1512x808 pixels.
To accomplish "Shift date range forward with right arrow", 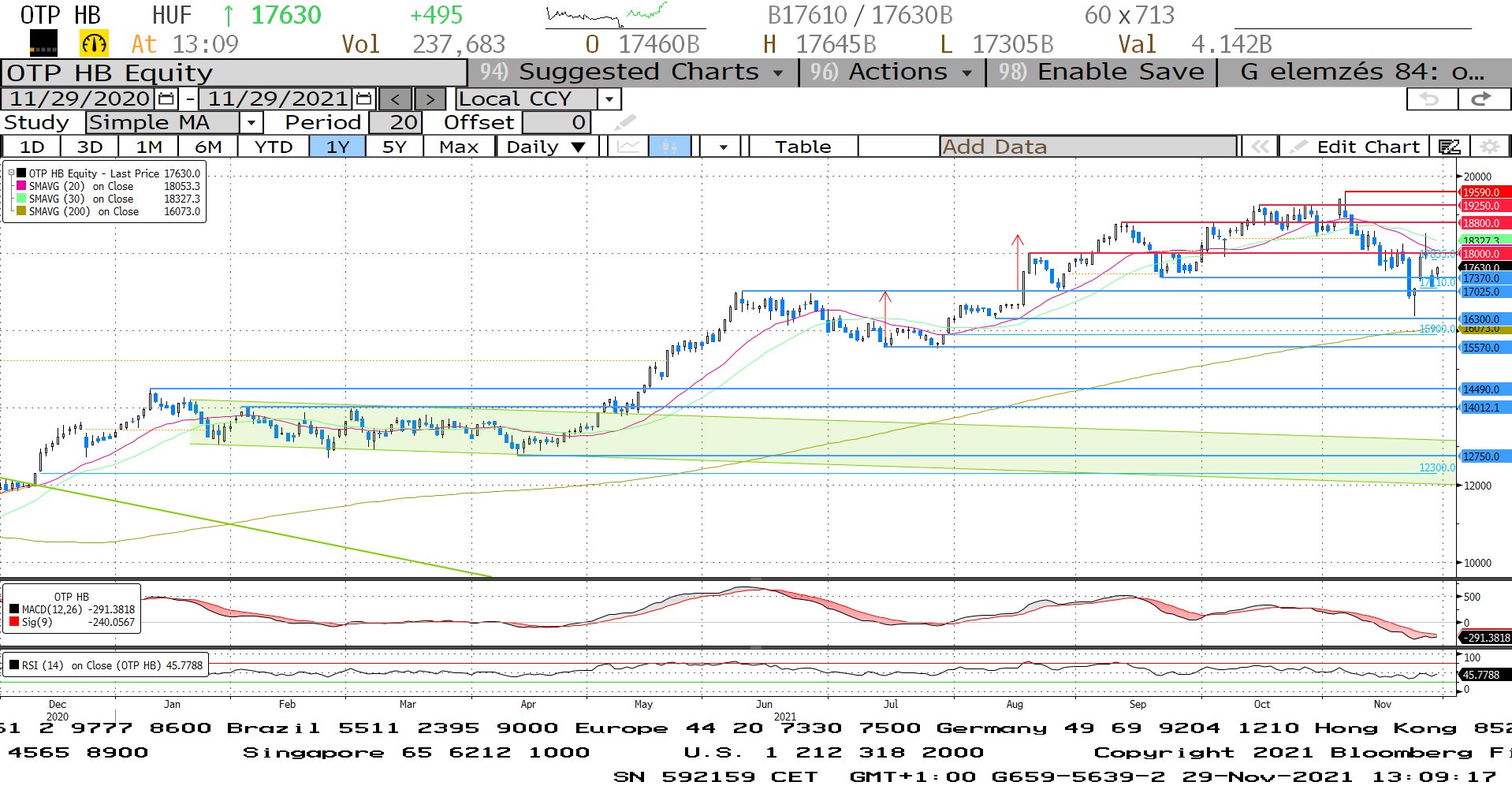I will tap(430, 99).
